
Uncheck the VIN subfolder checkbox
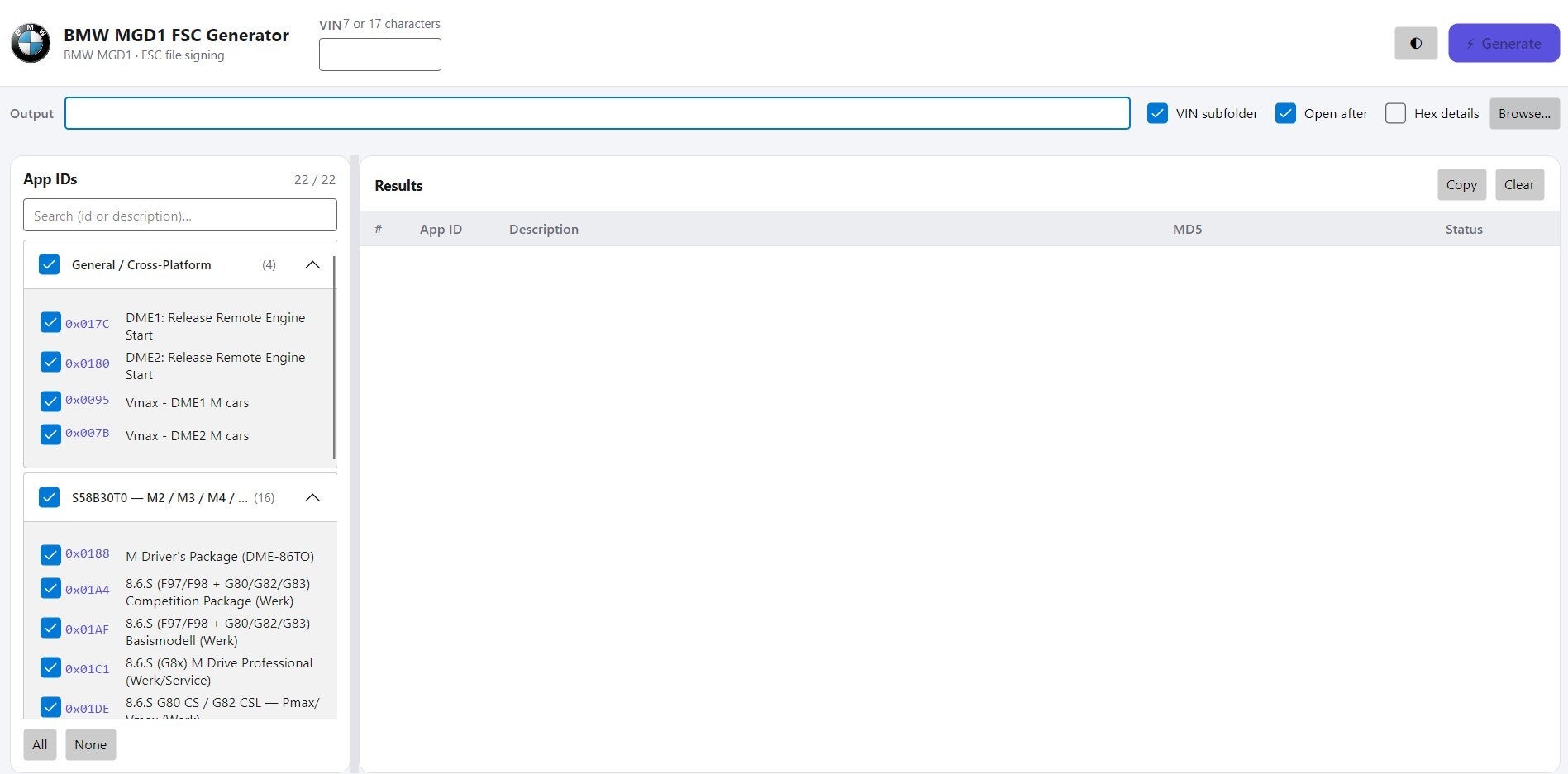point(1157,113)
